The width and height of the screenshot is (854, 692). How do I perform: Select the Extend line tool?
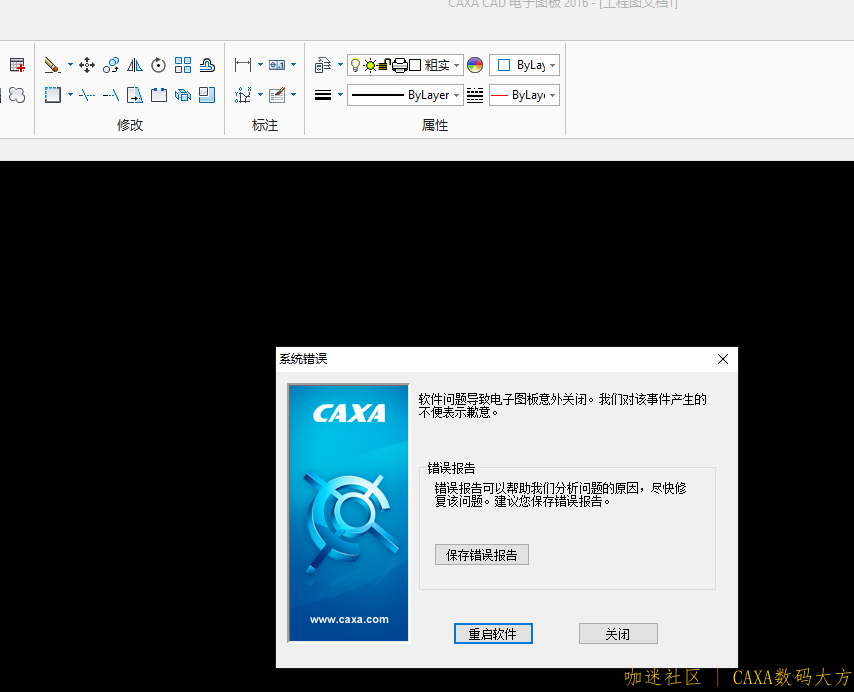tap(111, 95)
